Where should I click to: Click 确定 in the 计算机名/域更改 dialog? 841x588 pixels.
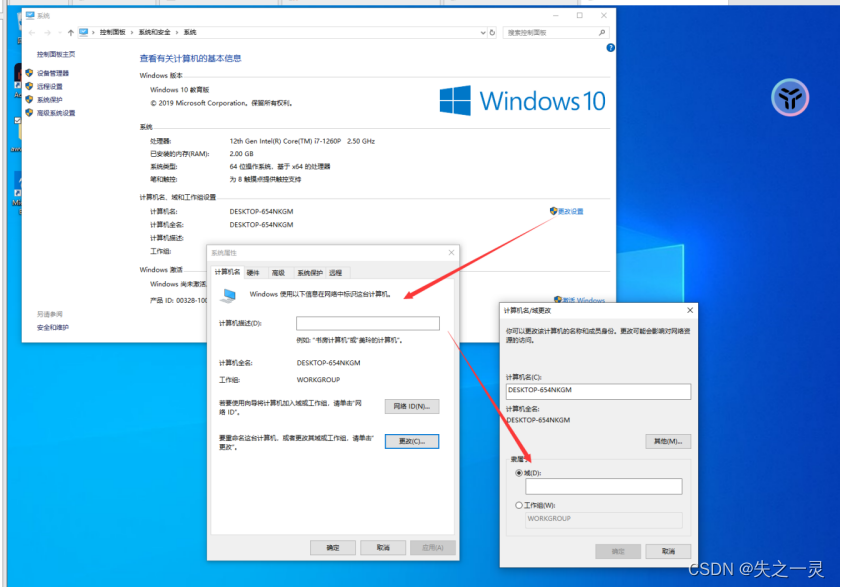click(618, 552)
